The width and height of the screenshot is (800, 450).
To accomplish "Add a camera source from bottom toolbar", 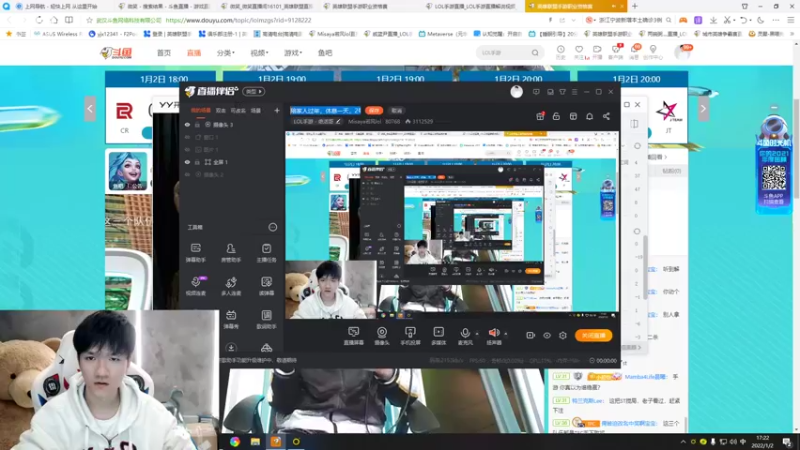I will coord(382,336).
